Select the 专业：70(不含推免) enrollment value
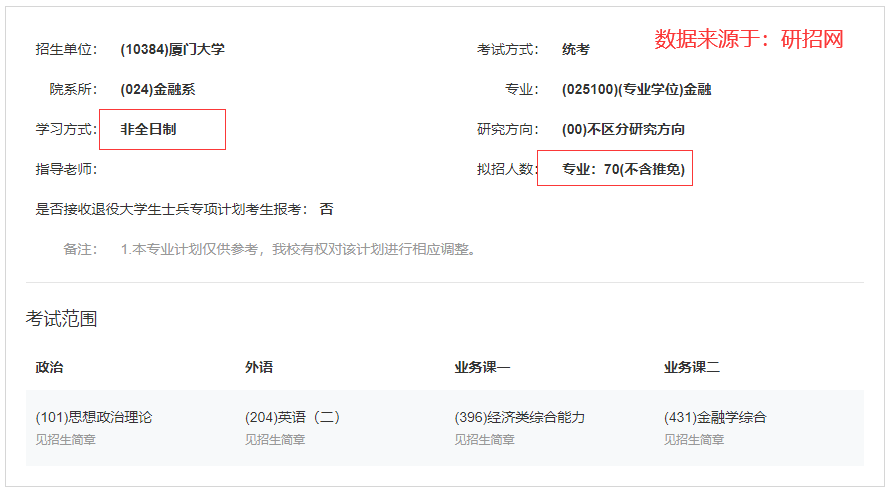This screenshot has height=496, width=896. 623,170
